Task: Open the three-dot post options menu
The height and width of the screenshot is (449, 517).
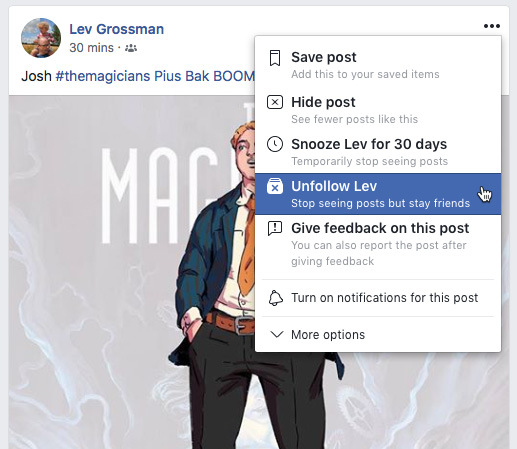Action: tap(492, 26)
